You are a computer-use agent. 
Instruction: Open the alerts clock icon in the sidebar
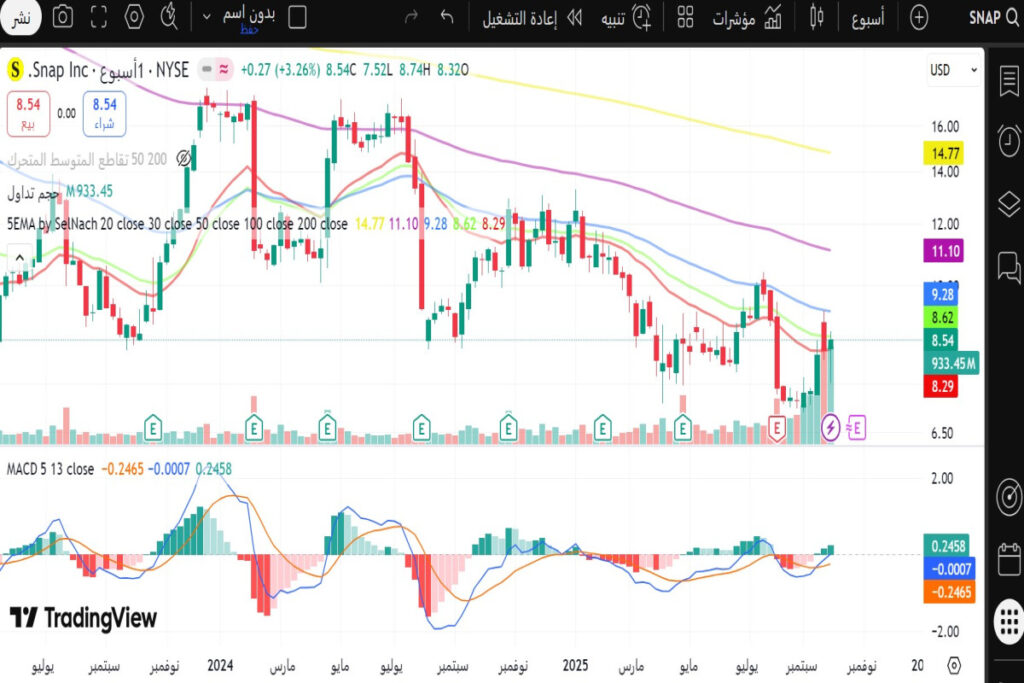point(1007,141)
